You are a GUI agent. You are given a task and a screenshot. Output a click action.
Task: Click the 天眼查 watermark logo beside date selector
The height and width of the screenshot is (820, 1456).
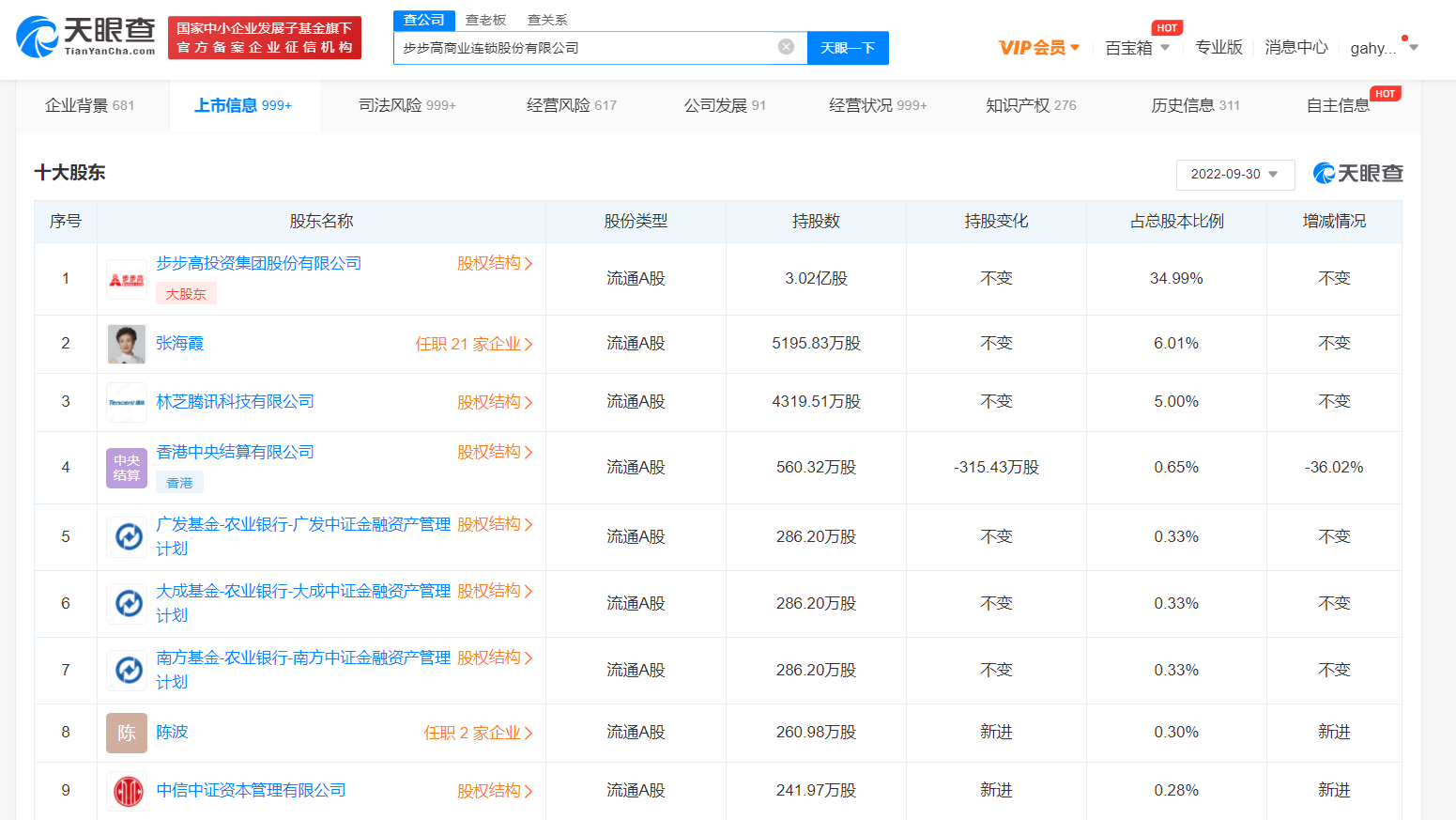[1357, 173]
